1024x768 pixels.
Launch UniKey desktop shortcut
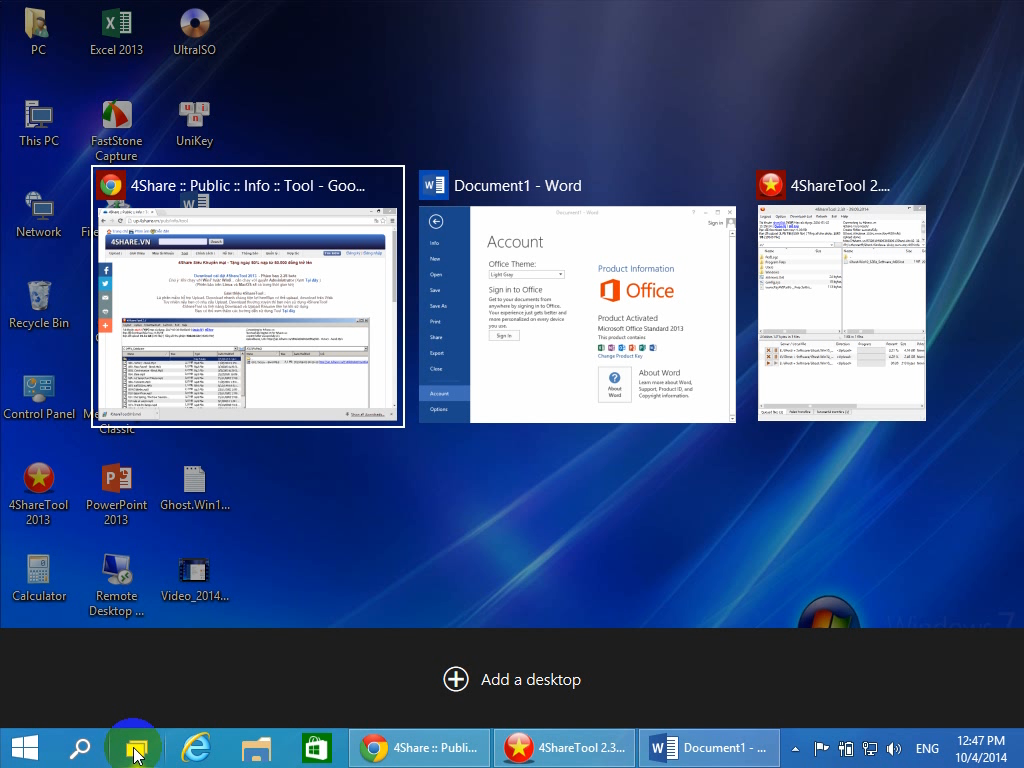pos(194,123)
